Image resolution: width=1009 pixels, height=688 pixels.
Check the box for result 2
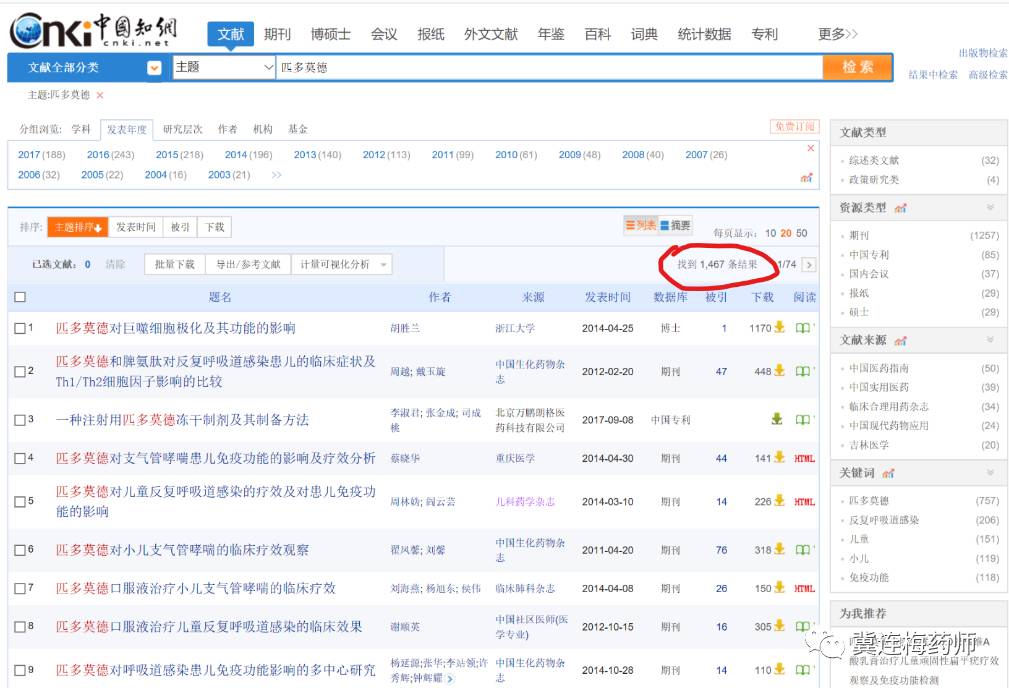20,372
